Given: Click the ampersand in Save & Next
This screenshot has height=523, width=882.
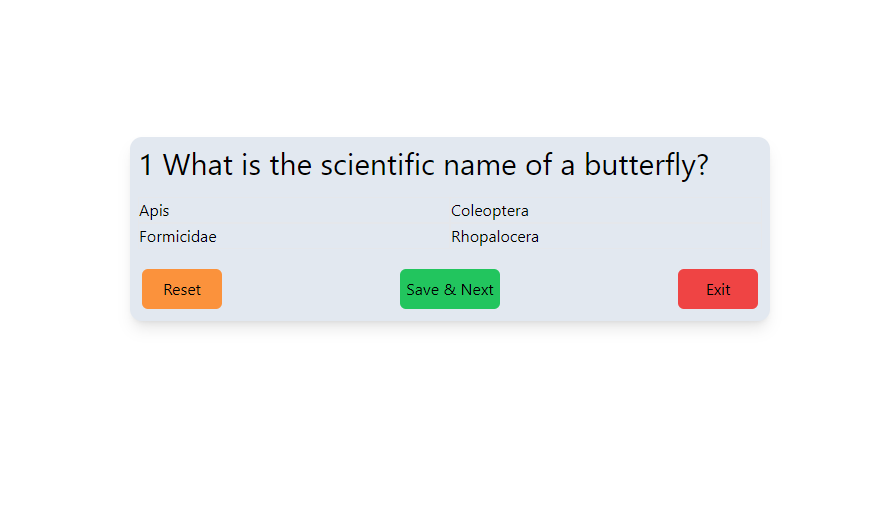Looking at the screenshot, I should pyautogui.click(x=449, y=290).
